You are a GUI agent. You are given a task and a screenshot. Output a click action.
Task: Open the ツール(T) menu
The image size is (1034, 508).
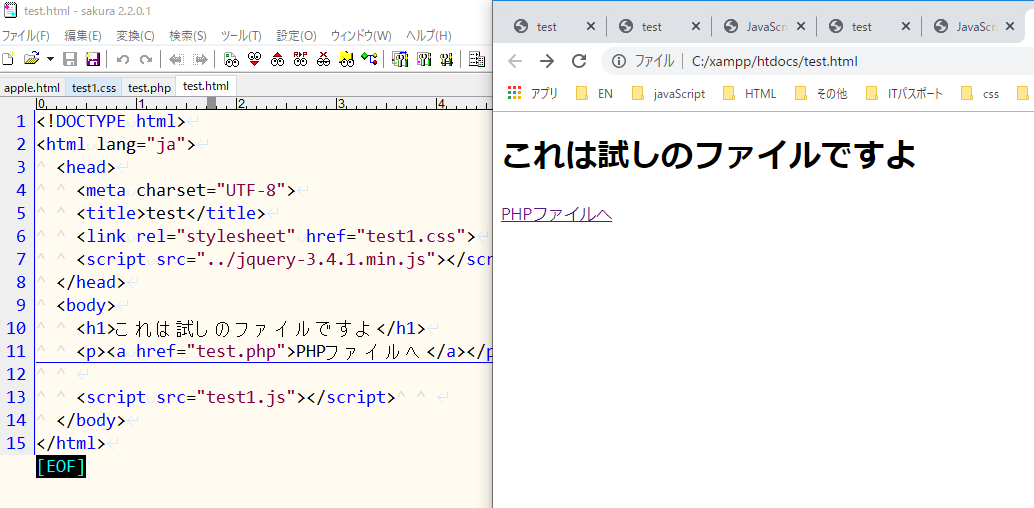point(241,35)
